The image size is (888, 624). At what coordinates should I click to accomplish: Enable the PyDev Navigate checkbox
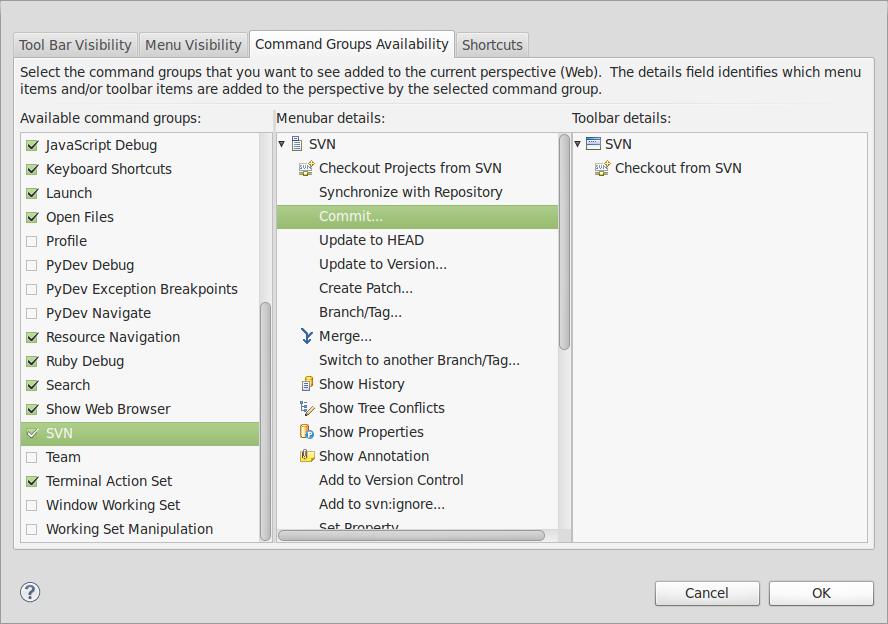pos(32,313)
